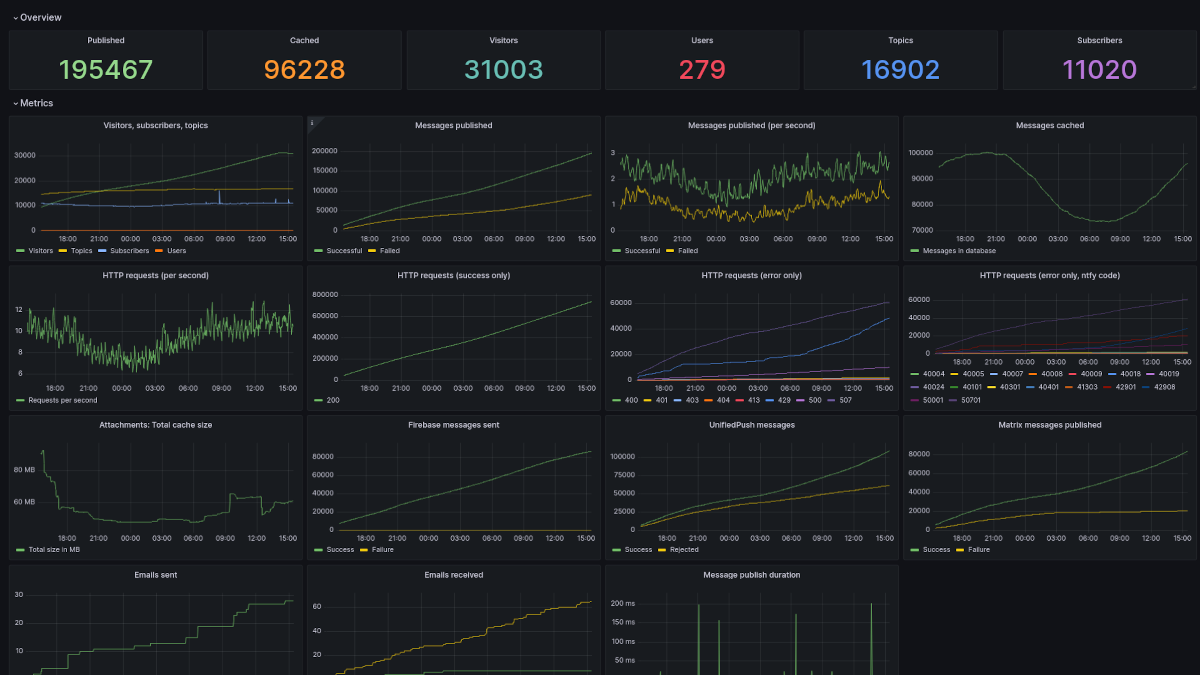Click green swatch beside Firebase Success legend
The height and width of the screenshot is (675, 1200).
click(319, 550)
